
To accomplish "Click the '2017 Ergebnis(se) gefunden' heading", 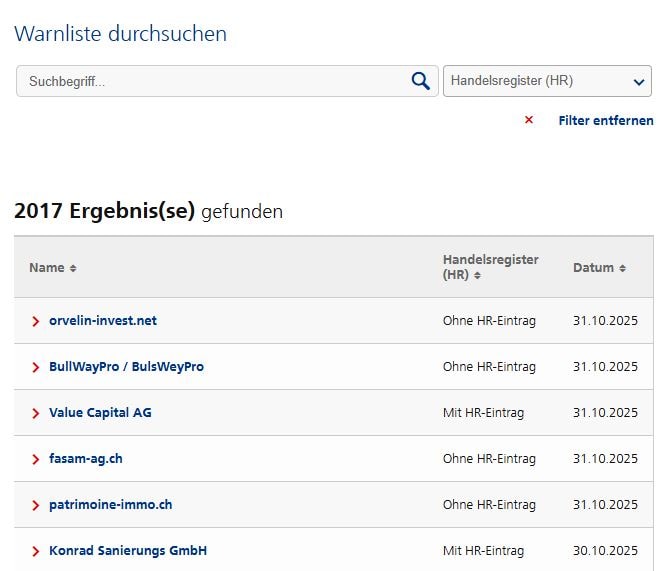I will [148, 211].
